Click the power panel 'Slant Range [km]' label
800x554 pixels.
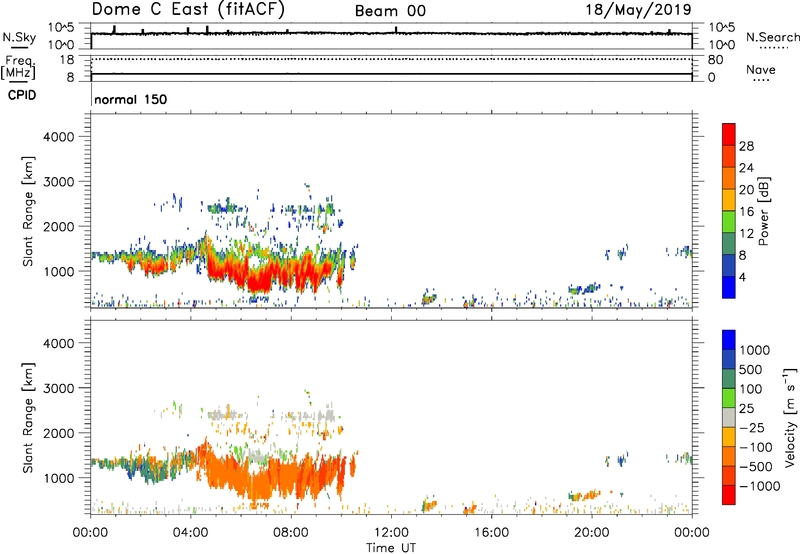(x=28, y=211)
